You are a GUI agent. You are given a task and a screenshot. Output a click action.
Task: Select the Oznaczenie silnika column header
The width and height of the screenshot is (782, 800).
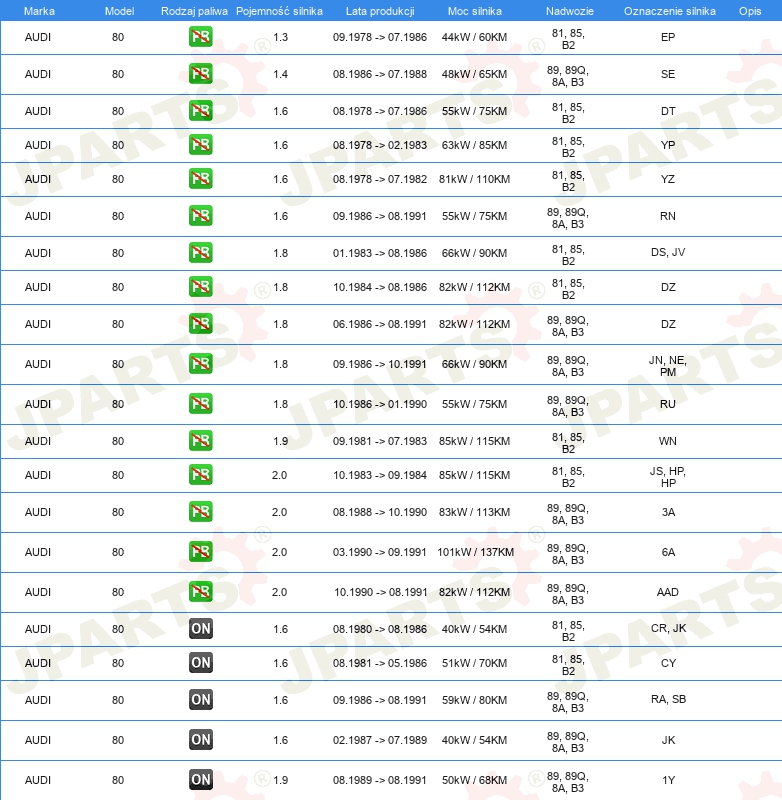coord(669,11)
